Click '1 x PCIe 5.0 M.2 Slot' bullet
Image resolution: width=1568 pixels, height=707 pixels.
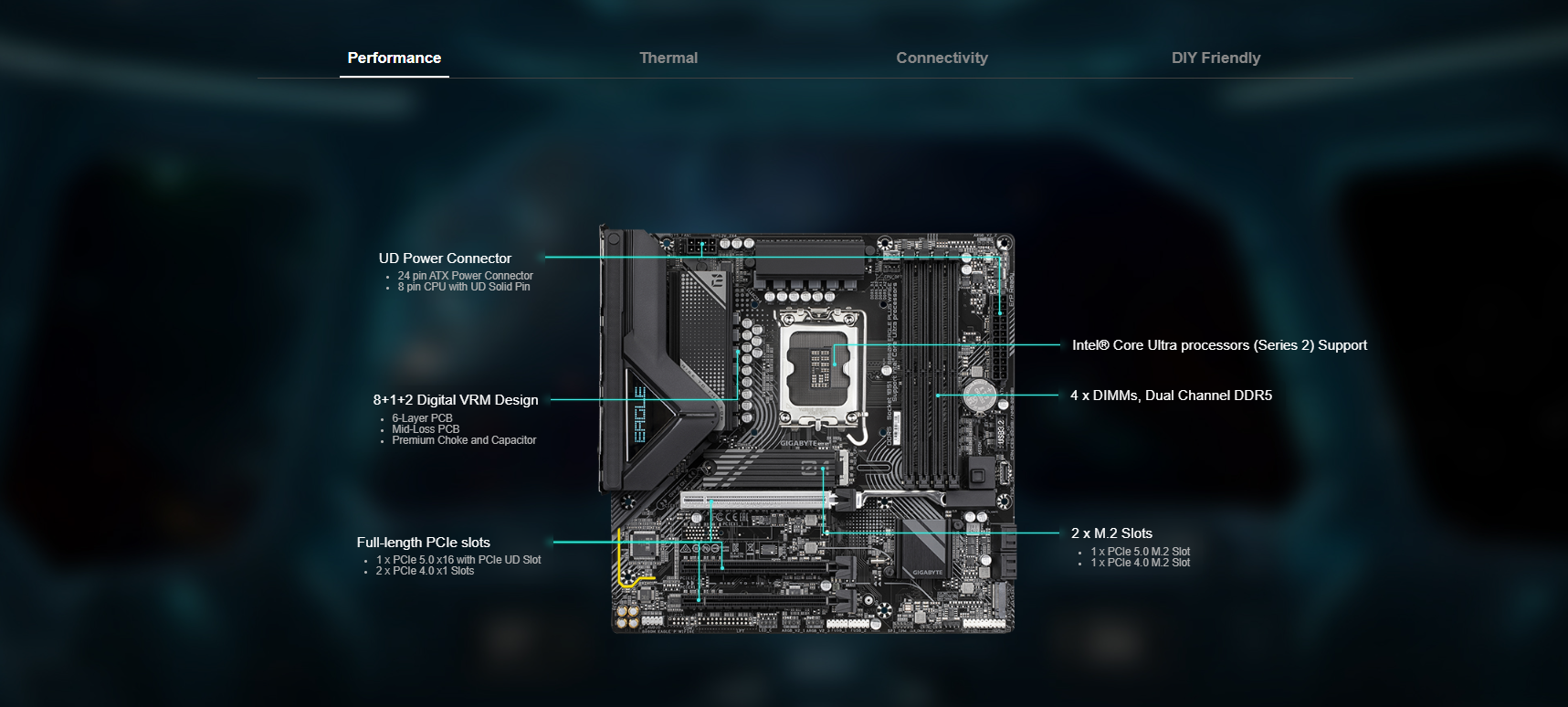(x=1141, y=552)
